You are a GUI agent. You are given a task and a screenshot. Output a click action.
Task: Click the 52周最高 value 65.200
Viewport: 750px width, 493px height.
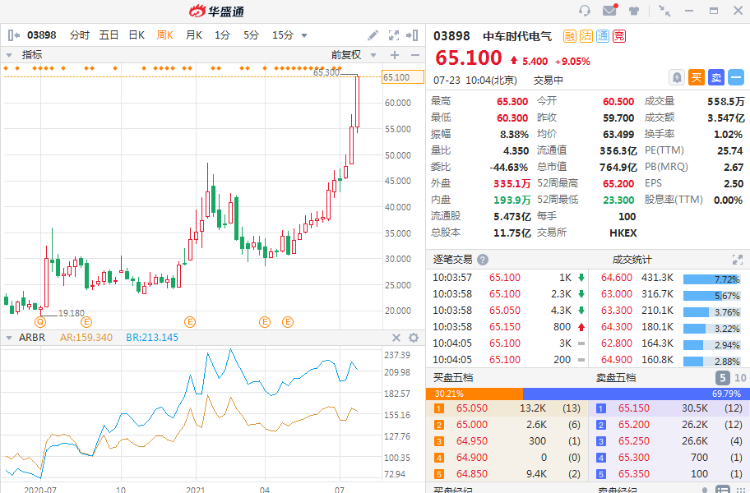(x=618, y=184)
